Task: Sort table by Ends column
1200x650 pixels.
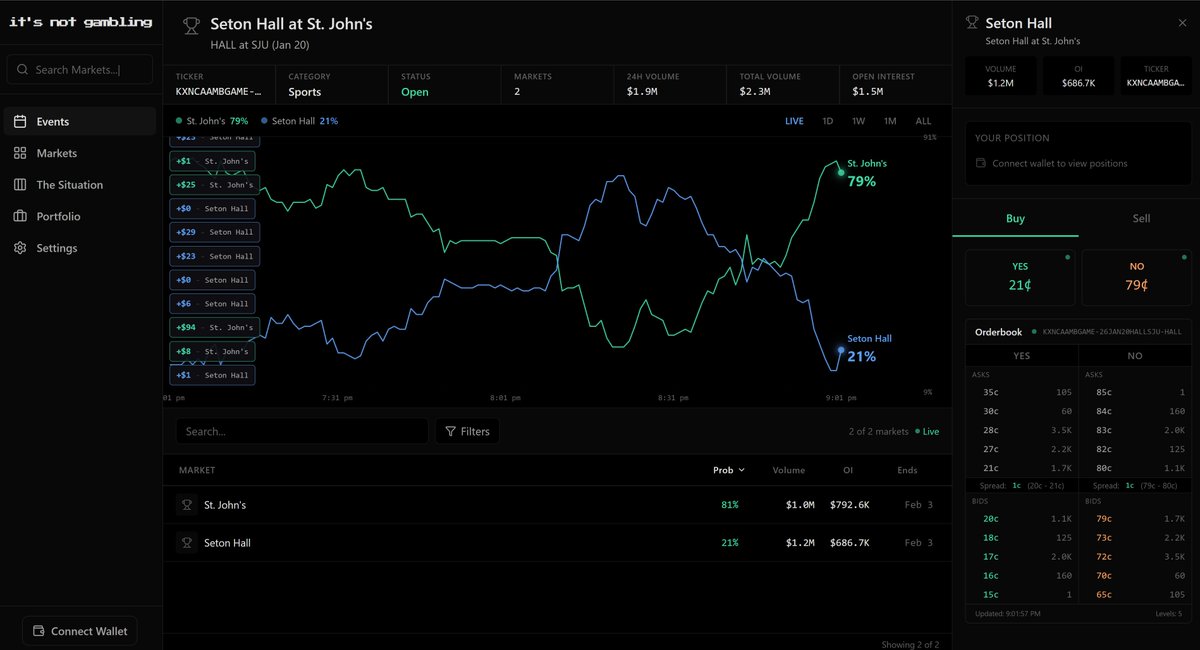Action: 907,470
